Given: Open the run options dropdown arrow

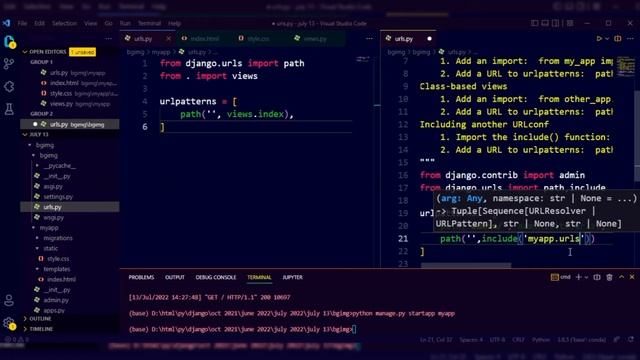Looking at the screenshot, I should pos(607,38).
